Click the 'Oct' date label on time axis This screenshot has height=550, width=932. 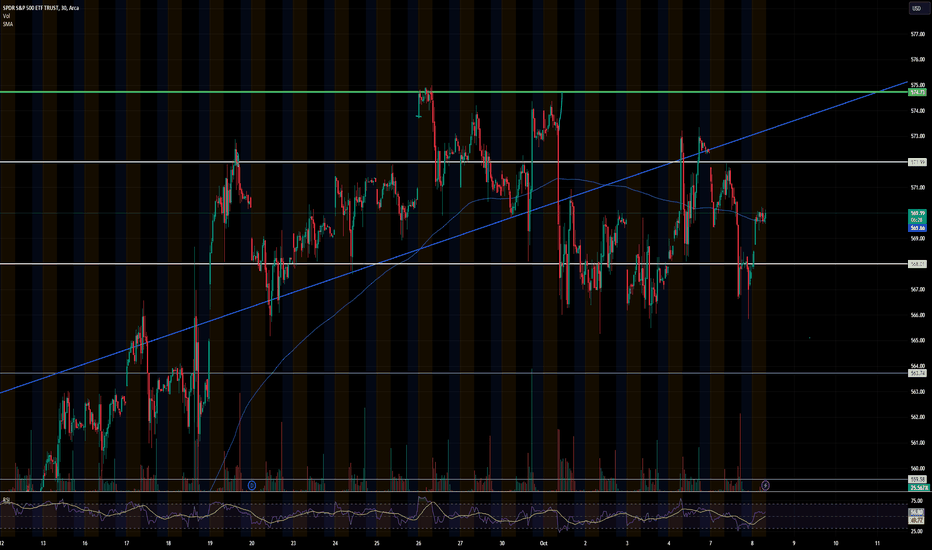click(543, 543)
